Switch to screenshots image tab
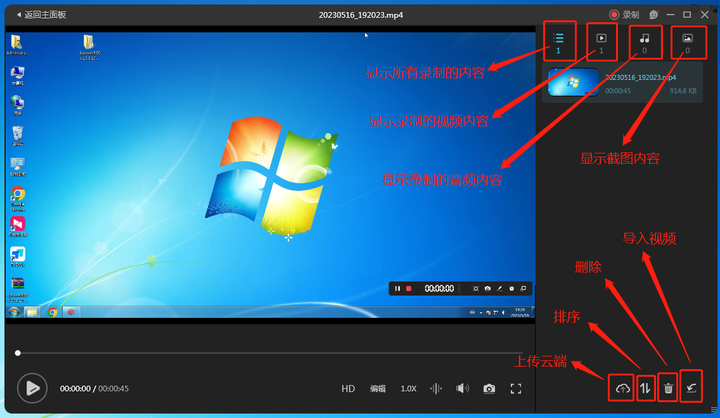The width and height of the screenshot is (720, 418). pos(687,43)
